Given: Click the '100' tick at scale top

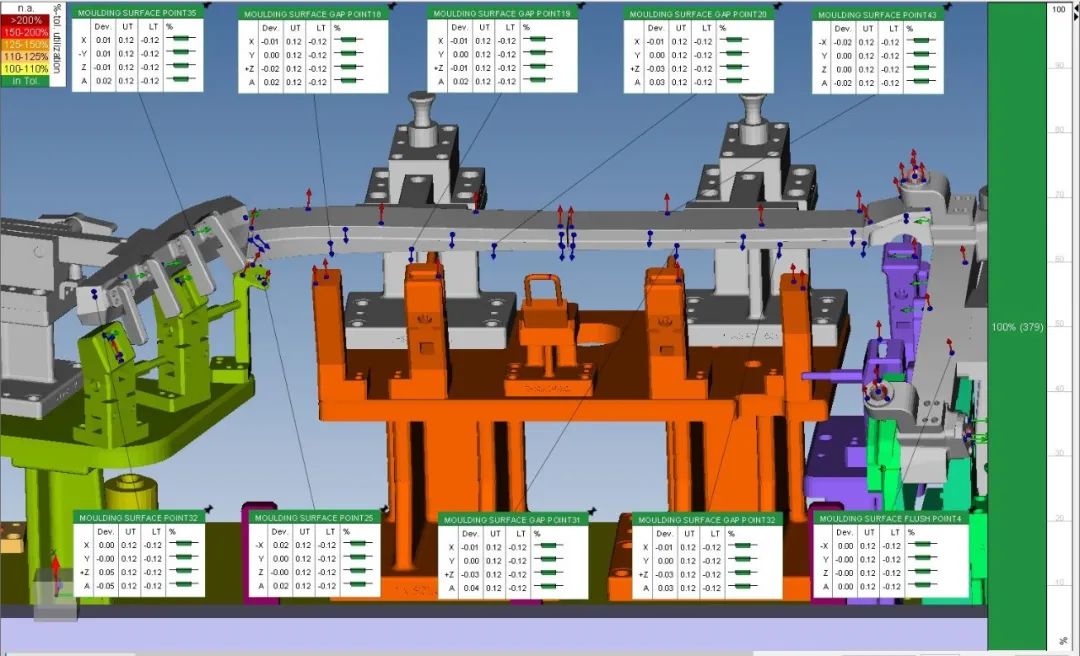Looking at the screenshot, I should 1059,9.
